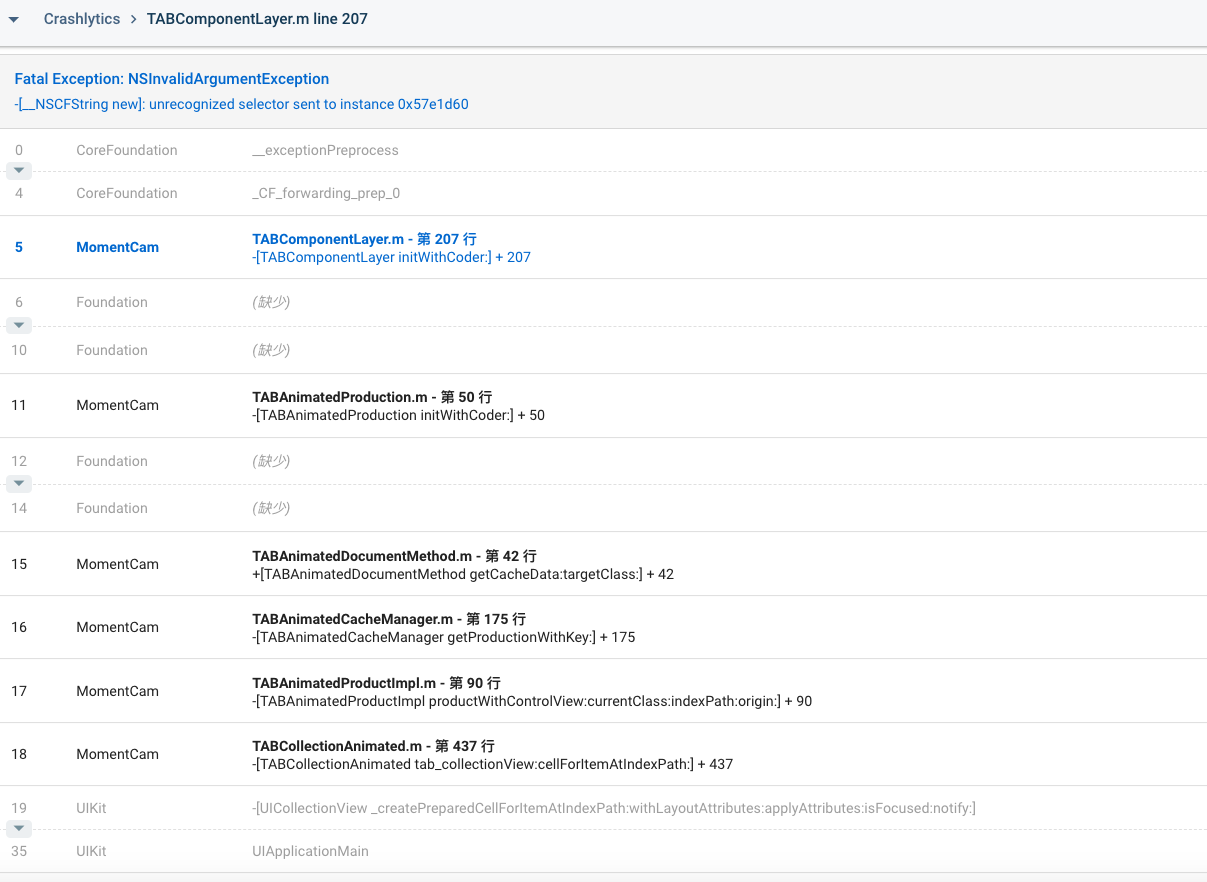
Task: Open TABComponentLayer.m line 207 frame link
Action: (x=364, y=239)
